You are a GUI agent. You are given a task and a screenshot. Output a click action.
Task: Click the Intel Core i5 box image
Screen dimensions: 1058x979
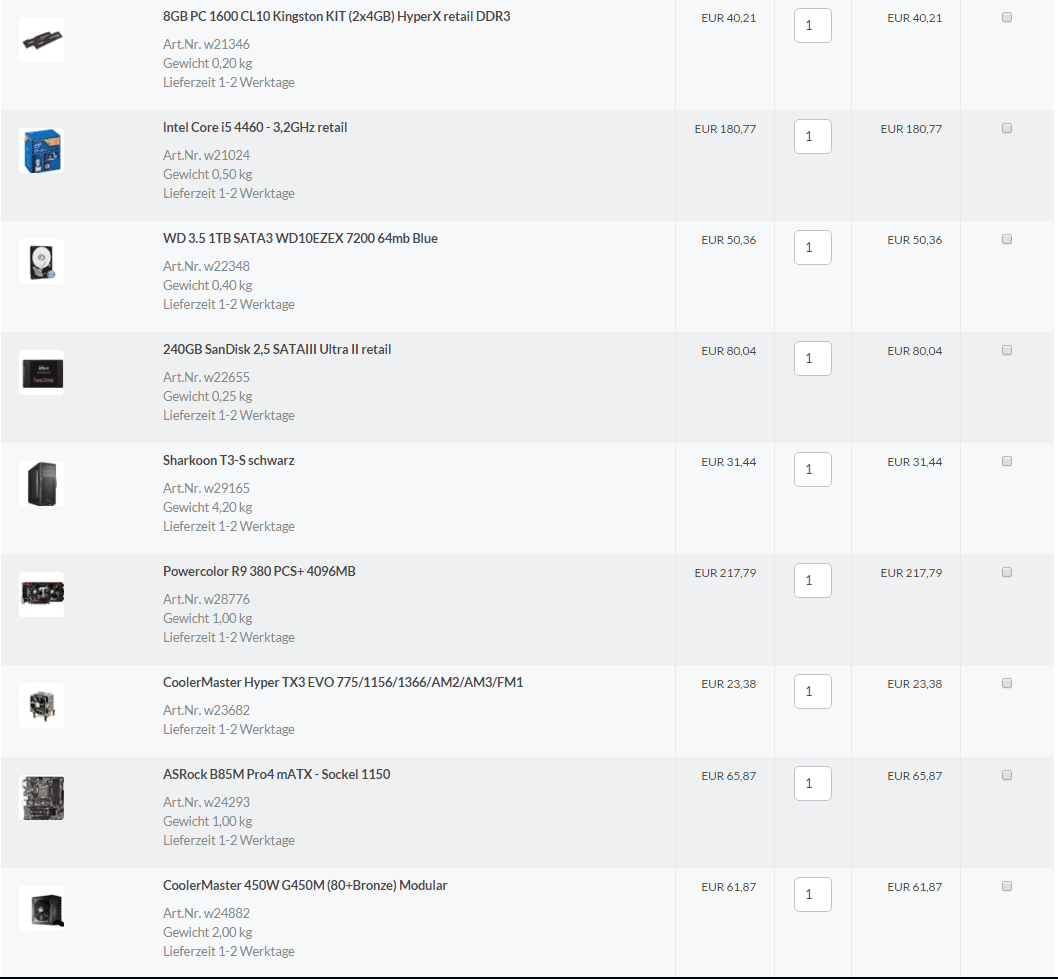click(41, 151)
